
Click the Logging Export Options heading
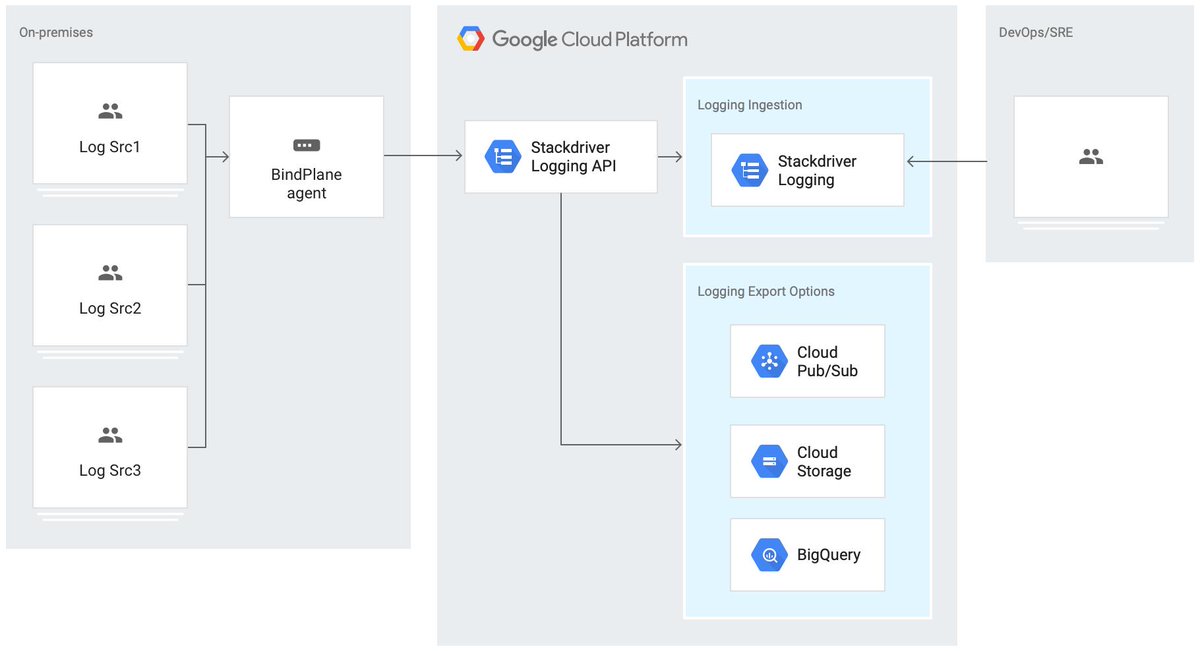[x=766, y=292]
